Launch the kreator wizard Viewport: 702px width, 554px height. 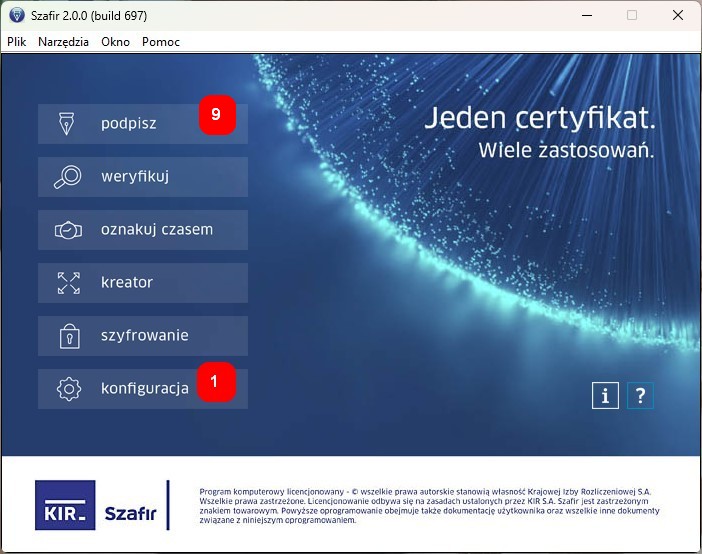pos(143,283)
